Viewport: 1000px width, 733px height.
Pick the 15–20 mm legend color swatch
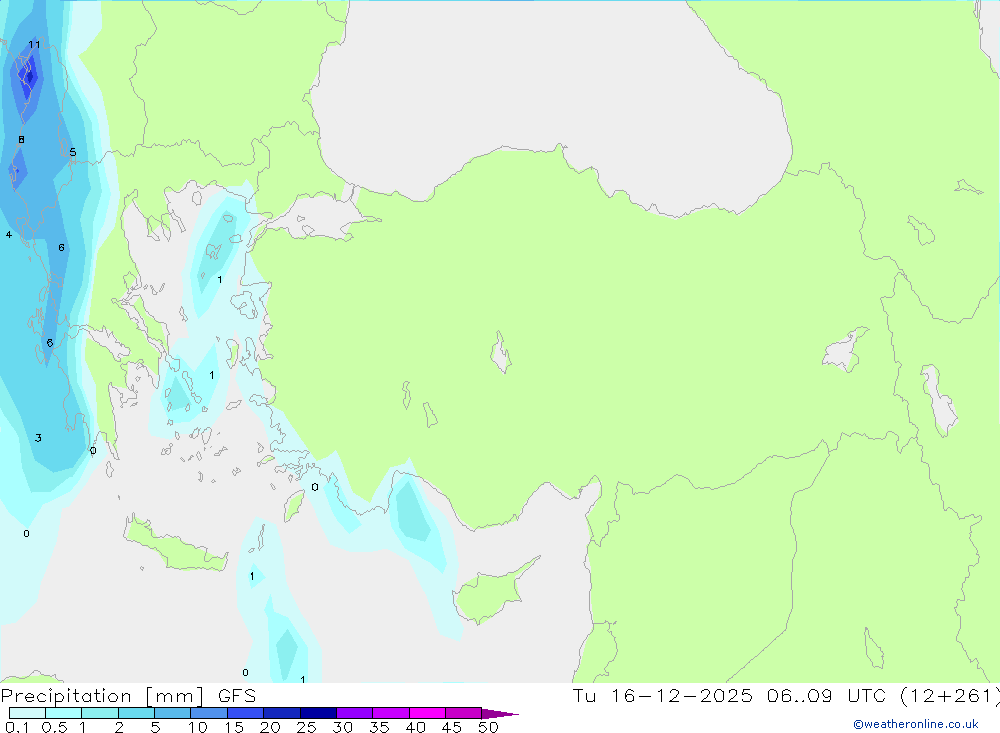[x=246, y=713]
